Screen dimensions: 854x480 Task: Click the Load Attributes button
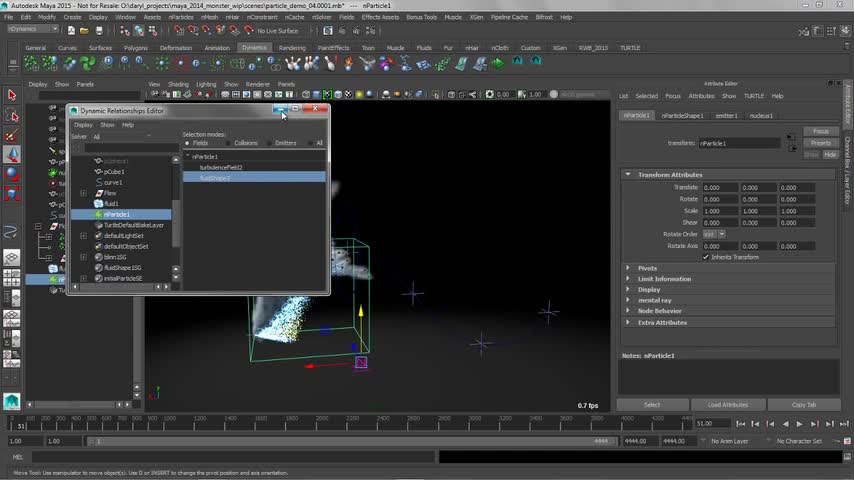tap(727, 405)
